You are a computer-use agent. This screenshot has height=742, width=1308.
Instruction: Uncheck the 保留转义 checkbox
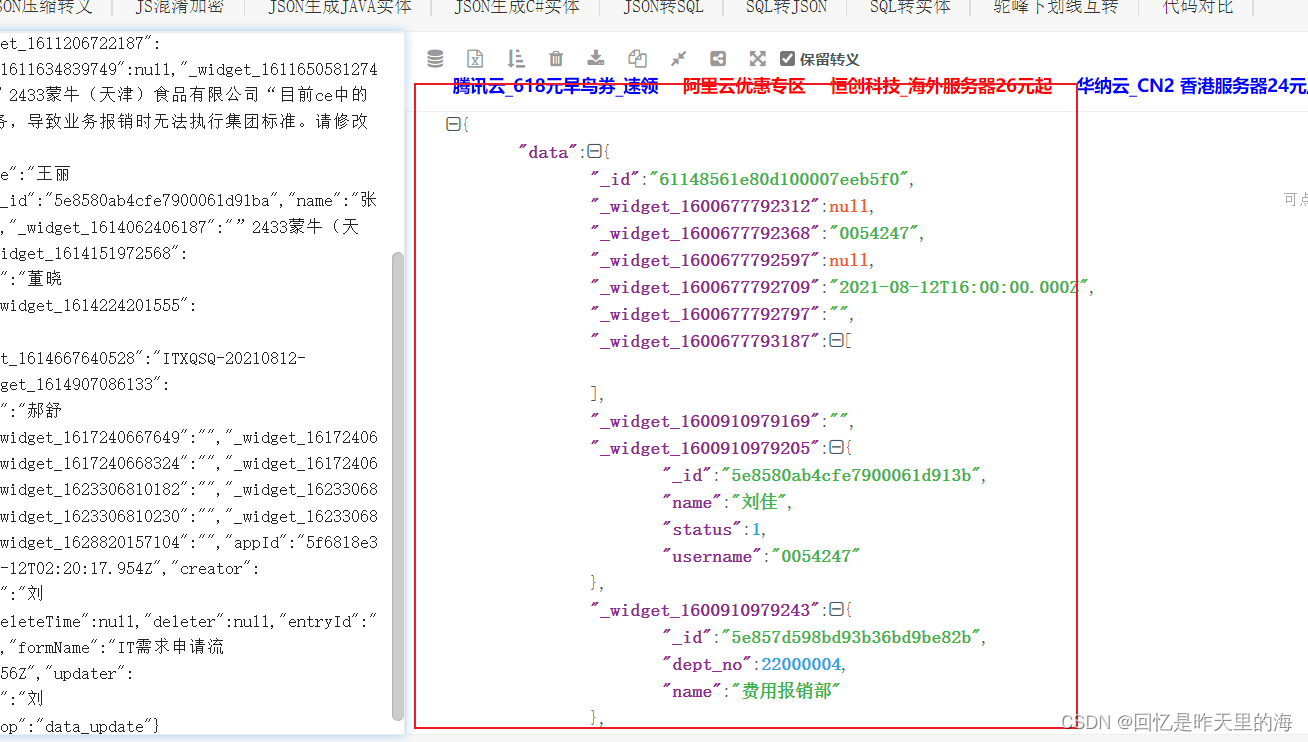[x=789, y=58]
